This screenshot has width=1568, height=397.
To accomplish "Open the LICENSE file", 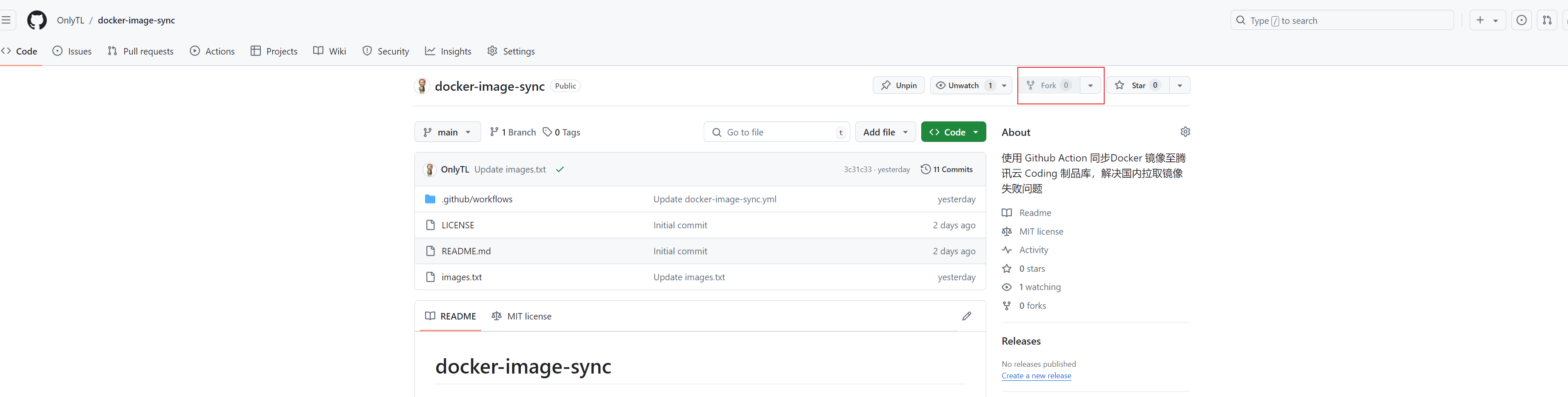I will tap(458, 225).
